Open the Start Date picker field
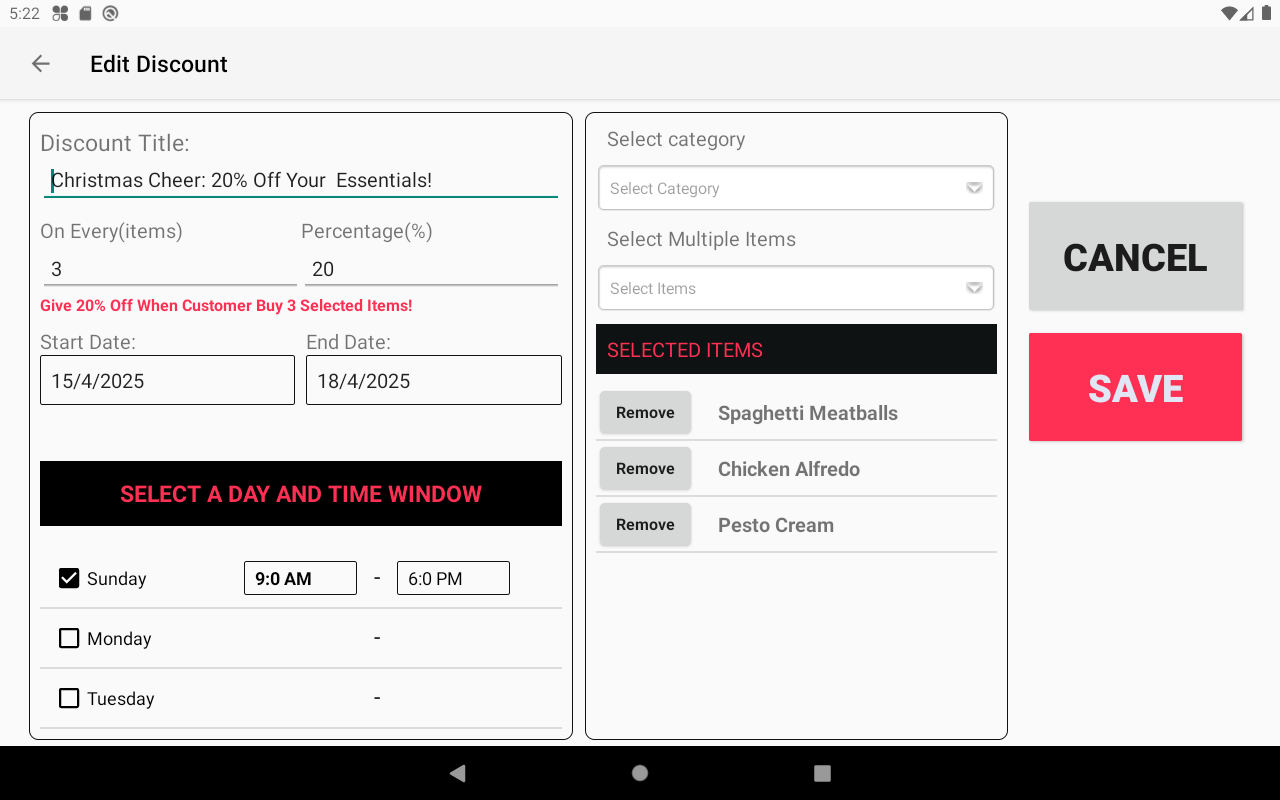This screenshot has width=1280, height=800. click(167, 381)
